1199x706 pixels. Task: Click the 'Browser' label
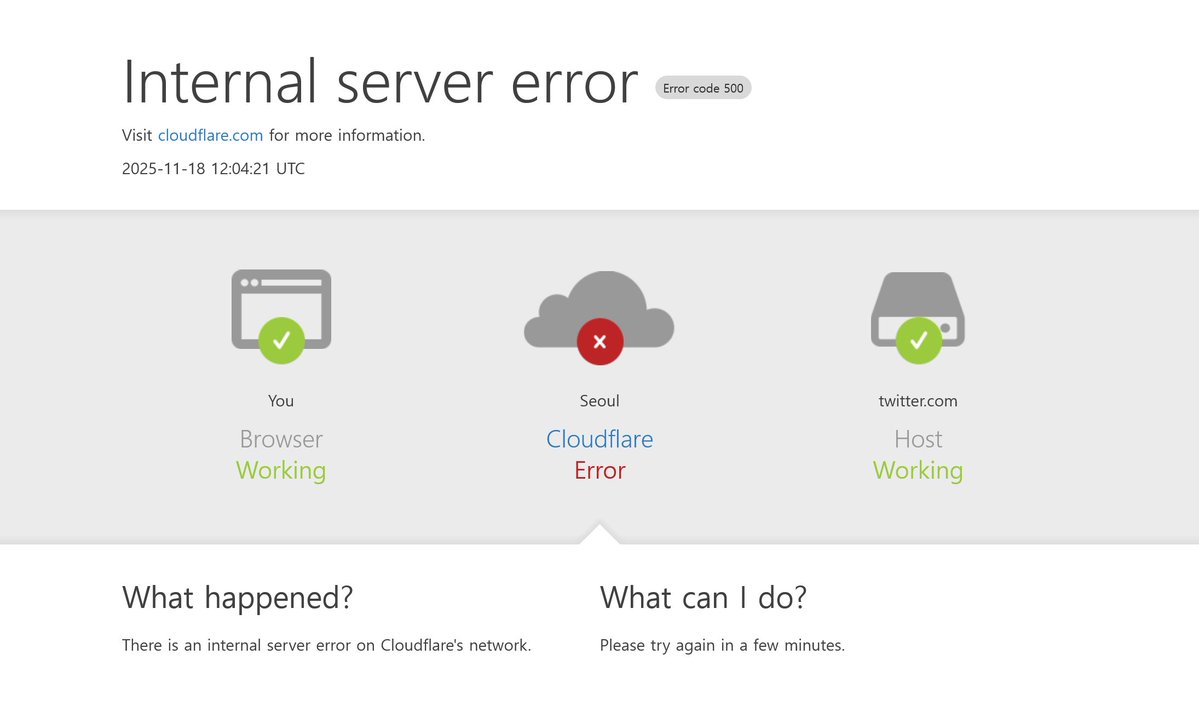click(281, 439)
